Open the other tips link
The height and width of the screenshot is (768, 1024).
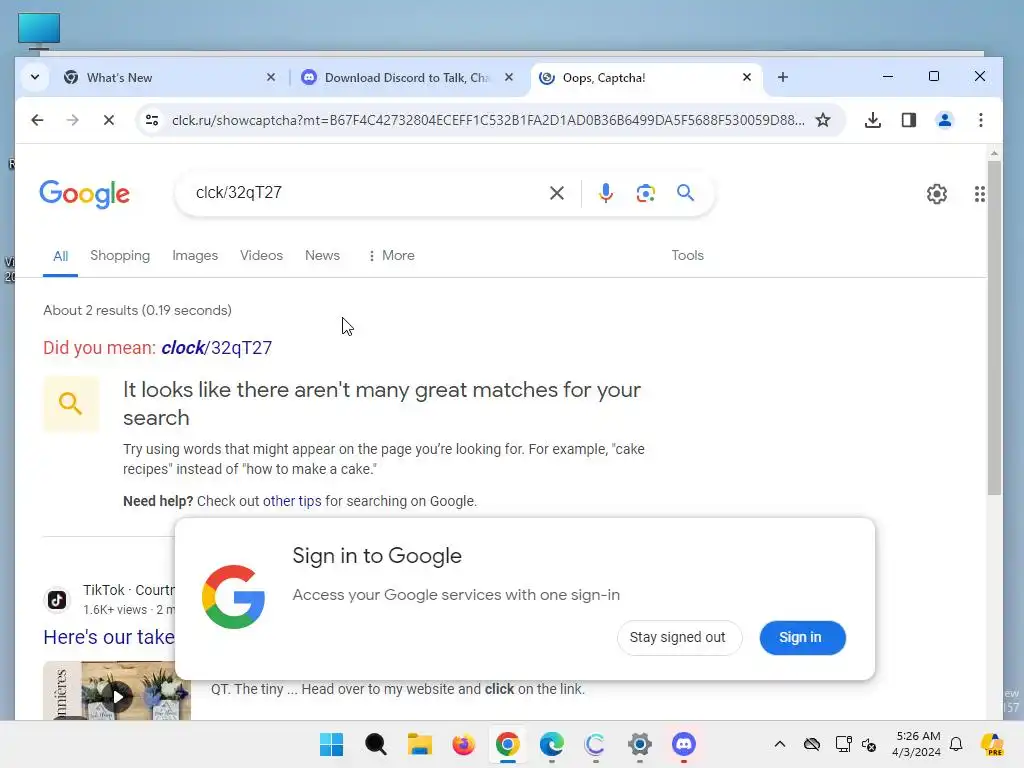click(x=292, y=501)
